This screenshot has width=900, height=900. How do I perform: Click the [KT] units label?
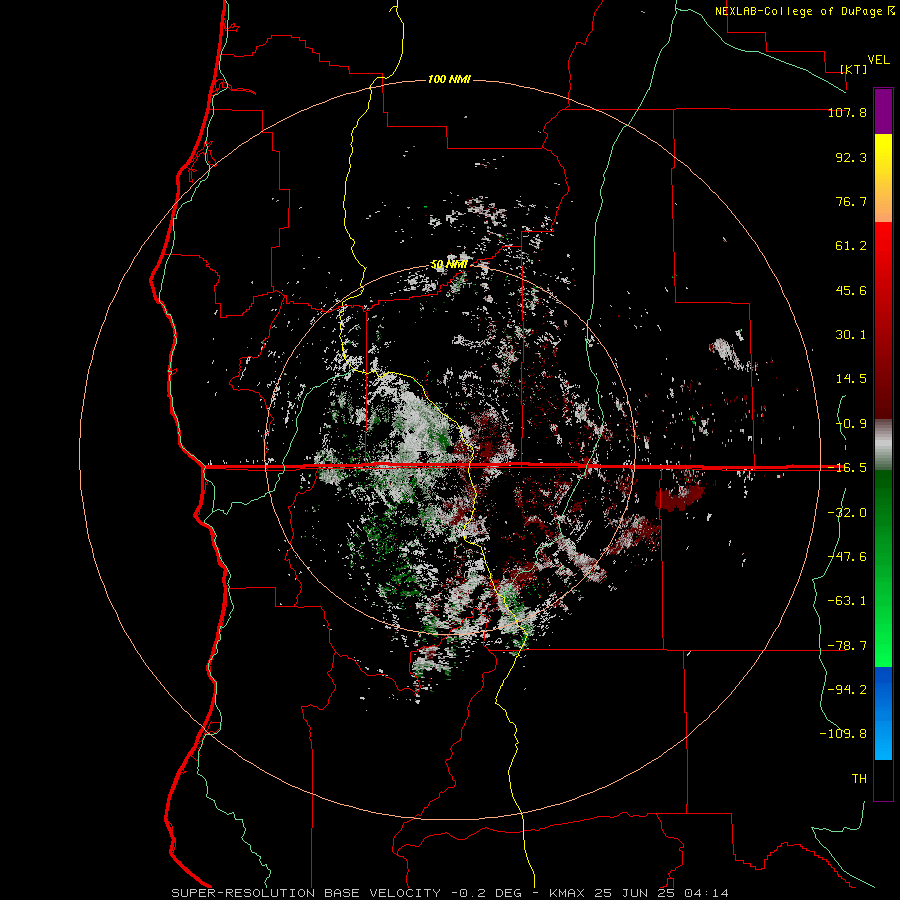(x=854, y=69)
